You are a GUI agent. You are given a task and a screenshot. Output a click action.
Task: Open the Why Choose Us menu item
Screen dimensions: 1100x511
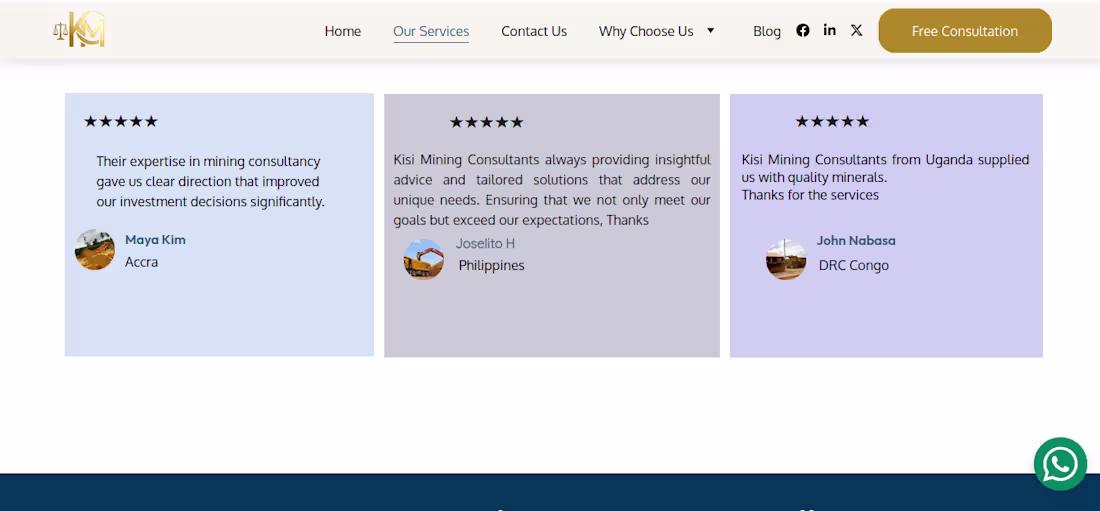point(646,32)
